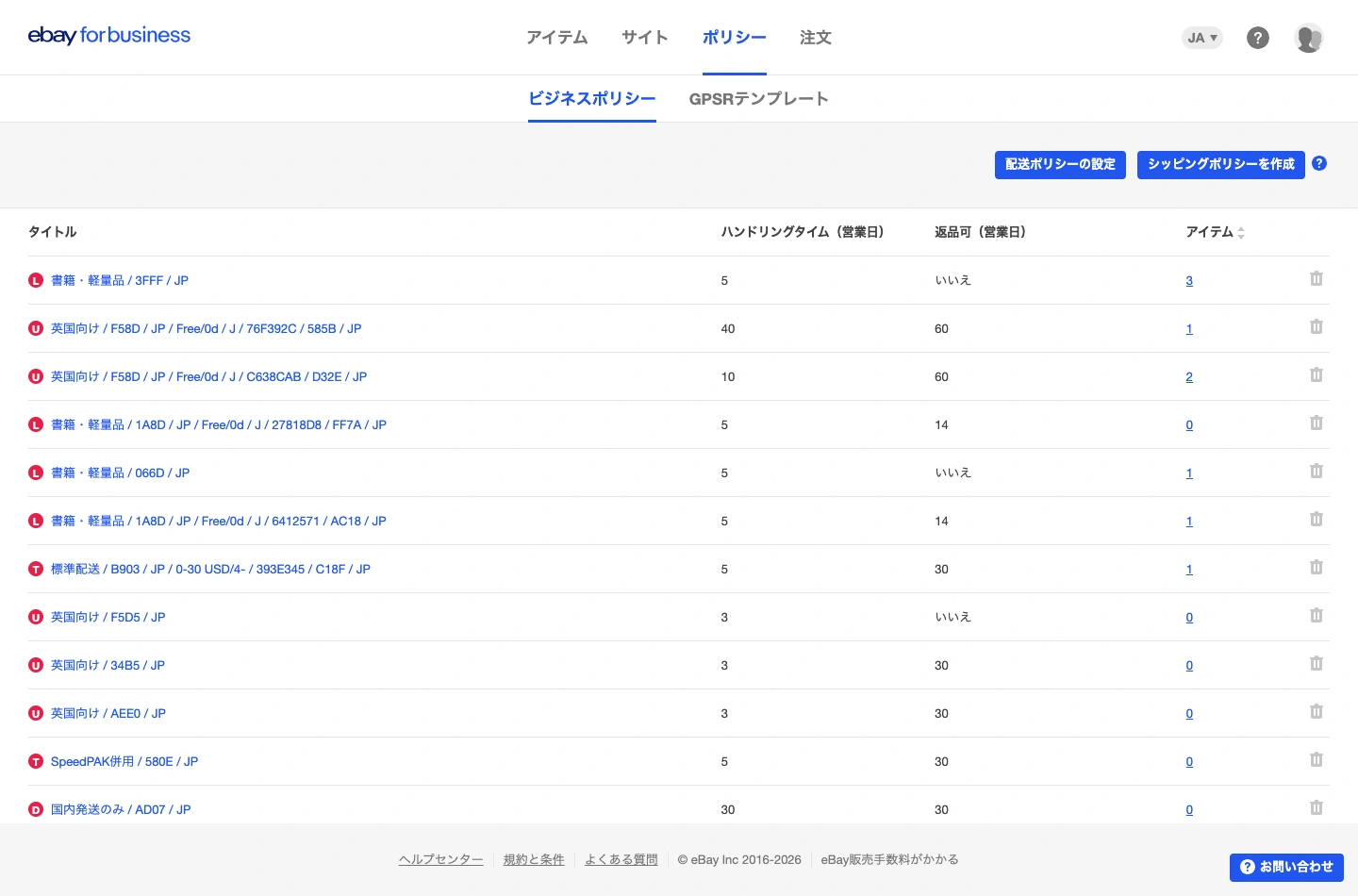Viewport: 1358px width, 896px height.
Task: Click trash icon for 6412571 / AC18 policy
Action: coord(1317,520)
